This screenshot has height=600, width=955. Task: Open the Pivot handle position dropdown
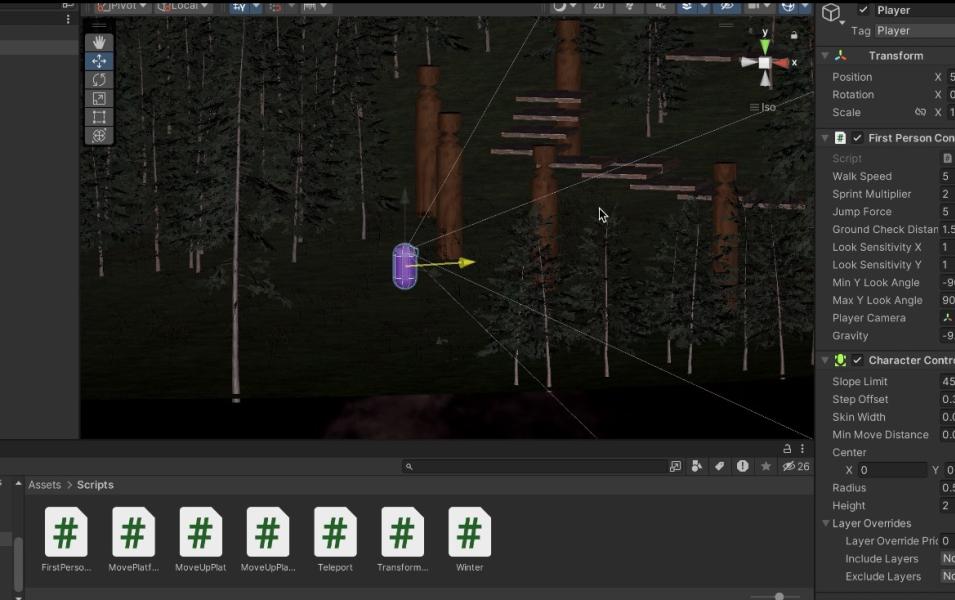[122, 6]
